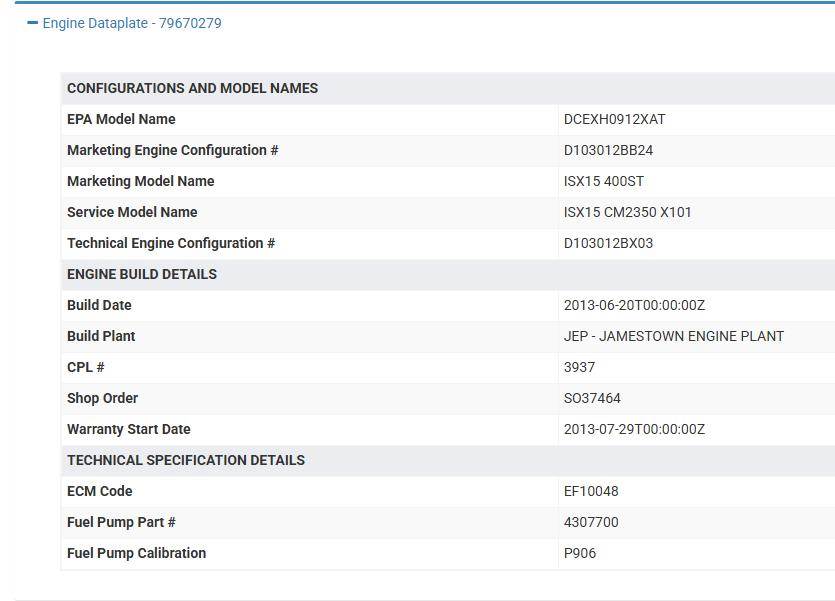The image size is (835, 601).
Task: Click the Fuel Pump Calibration row label
Action: pos(136,553)
